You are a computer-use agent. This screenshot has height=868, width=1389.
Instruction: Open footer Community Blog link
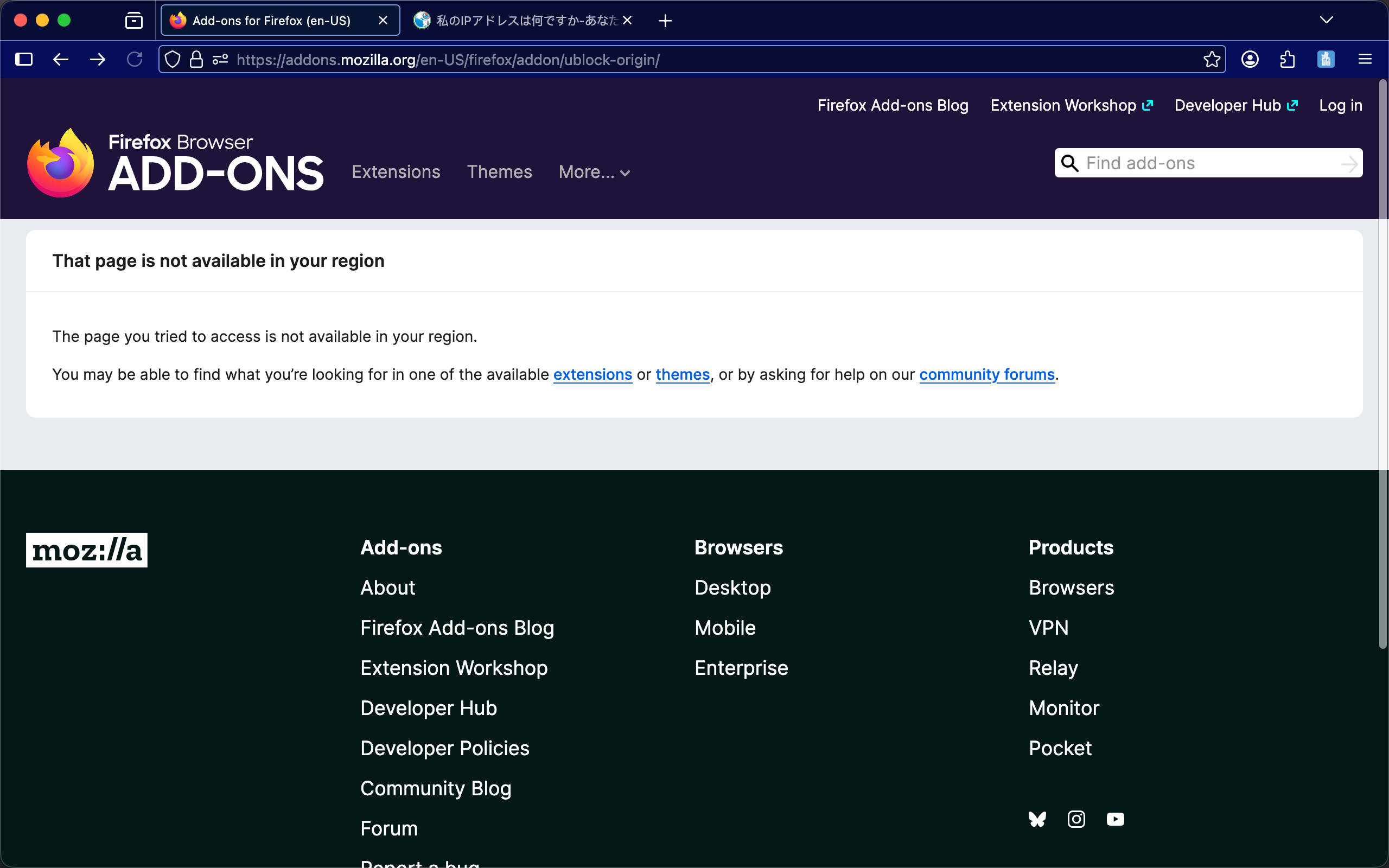[x=436, y=789]
